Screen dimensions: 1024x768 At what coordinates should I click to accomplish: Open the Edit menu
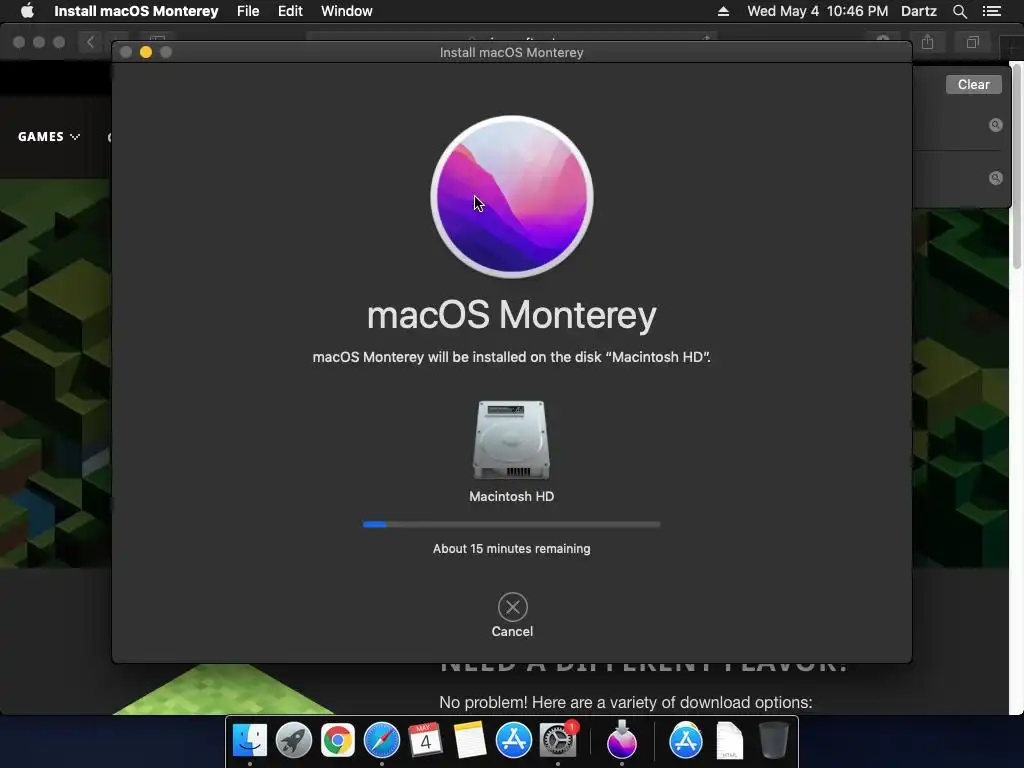coord(290,11)
